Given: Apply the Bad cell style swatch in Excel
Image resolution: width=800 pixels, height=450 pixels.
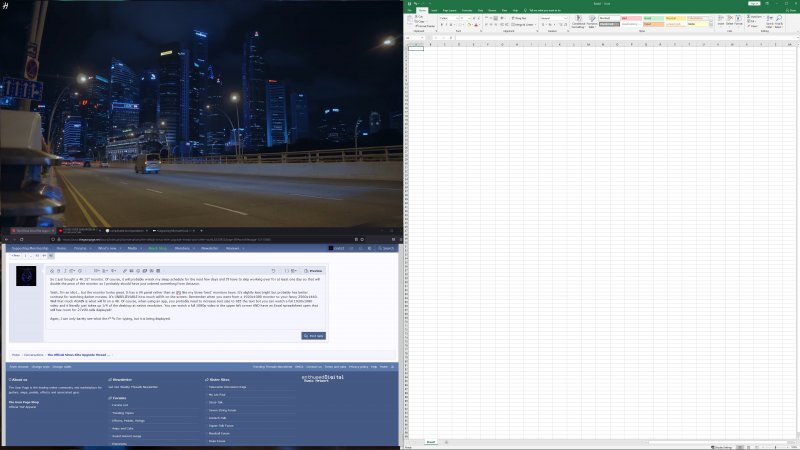Looking at the screenshot, I should (x=631, y=18).
